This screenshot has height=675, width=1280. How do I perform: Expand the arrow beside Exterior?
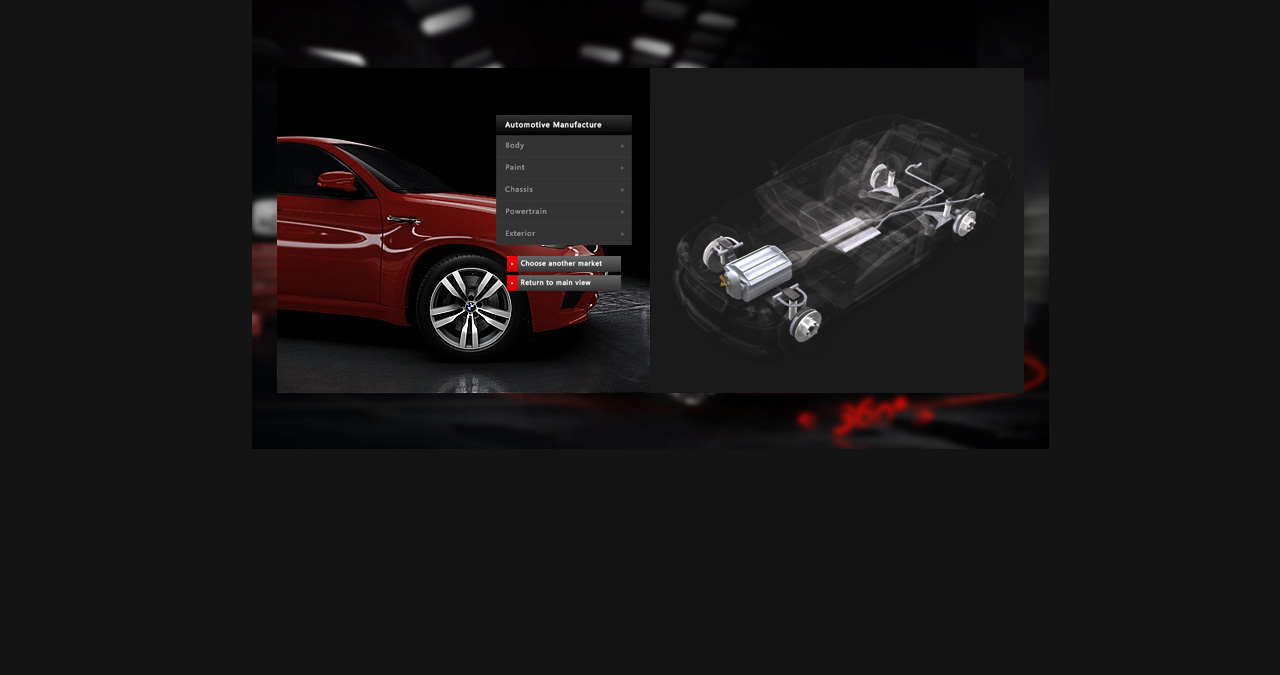pos(622,234)
